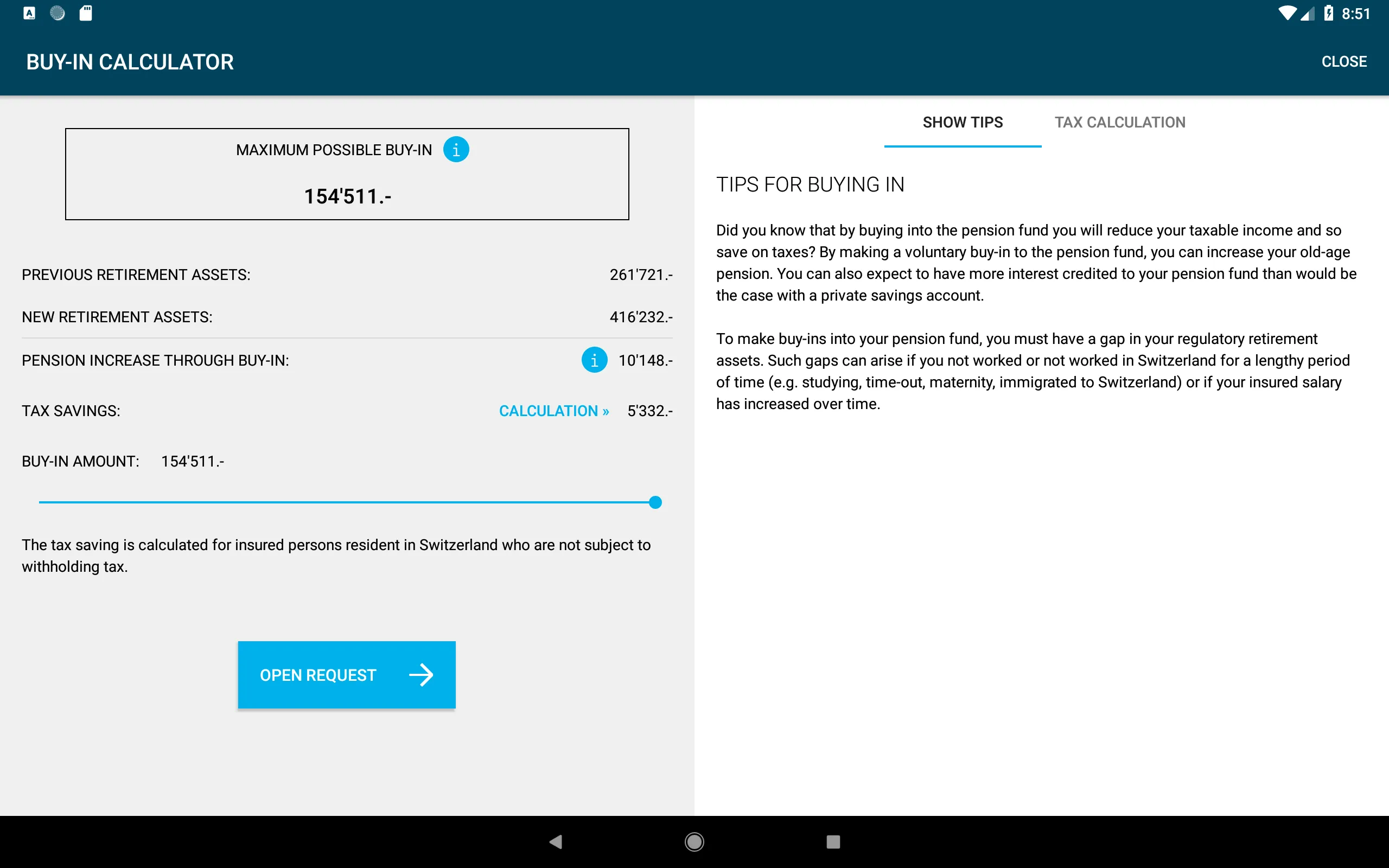Click the circular home button at bottom center

tap(694, 840)
